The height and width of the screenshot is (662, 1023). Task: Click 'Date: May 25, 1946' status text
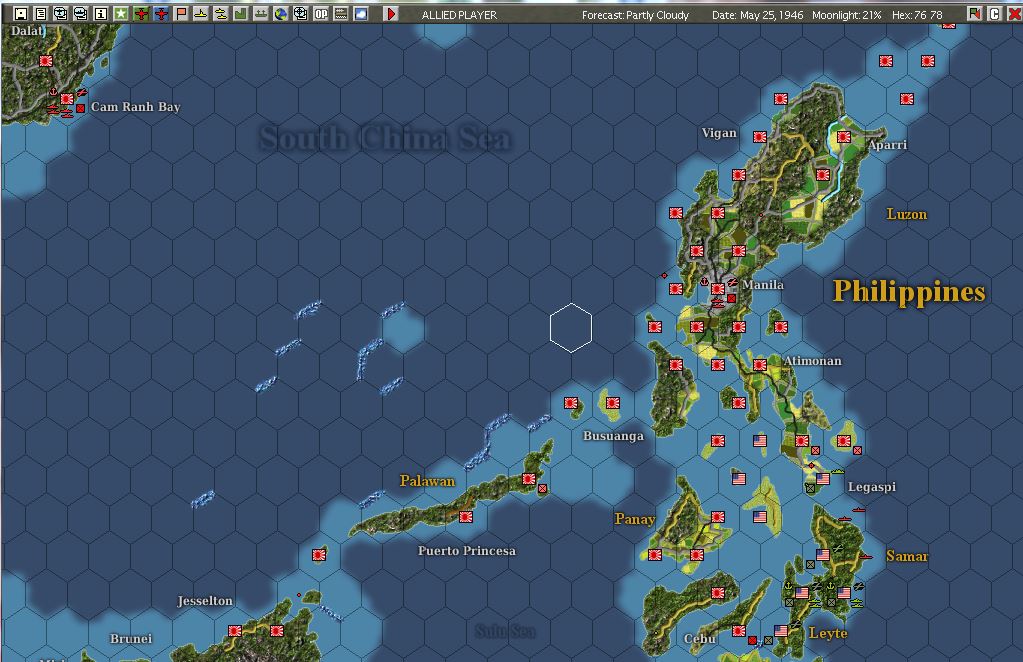(x=757, y=14)
